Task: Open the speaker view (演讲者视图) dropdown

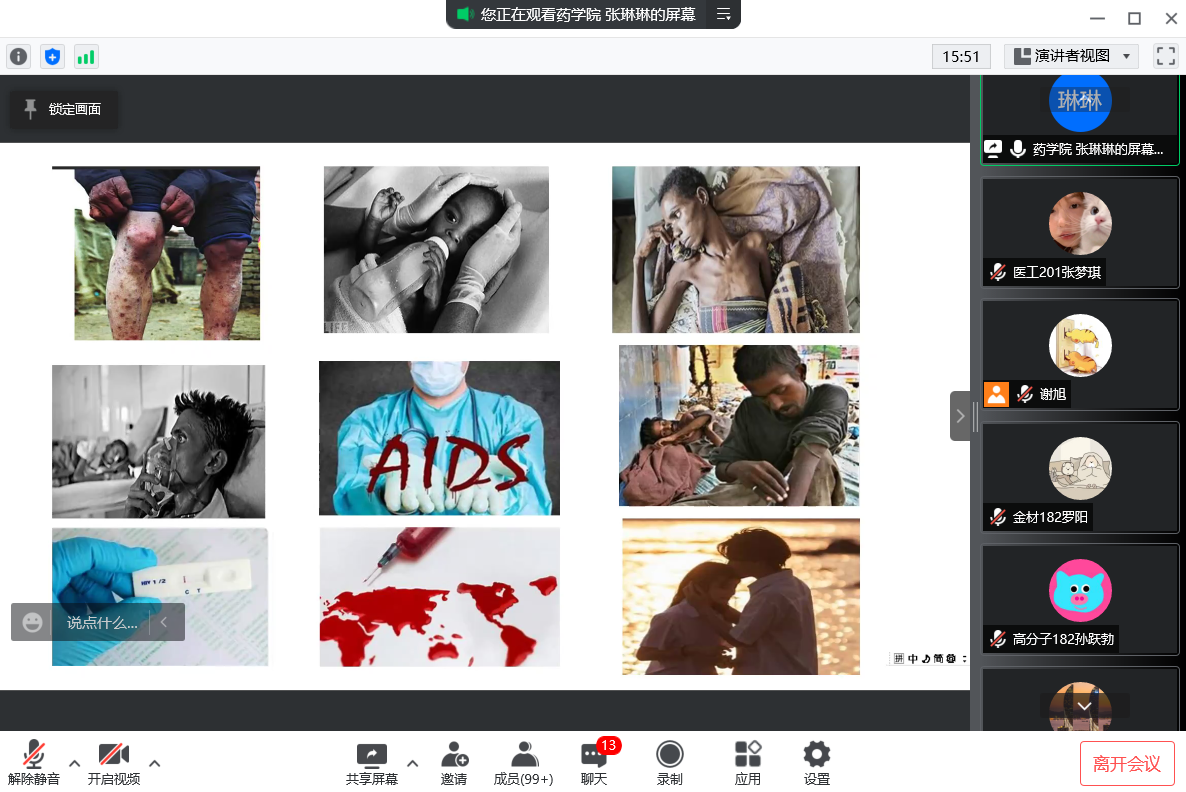Action: 1071,57
